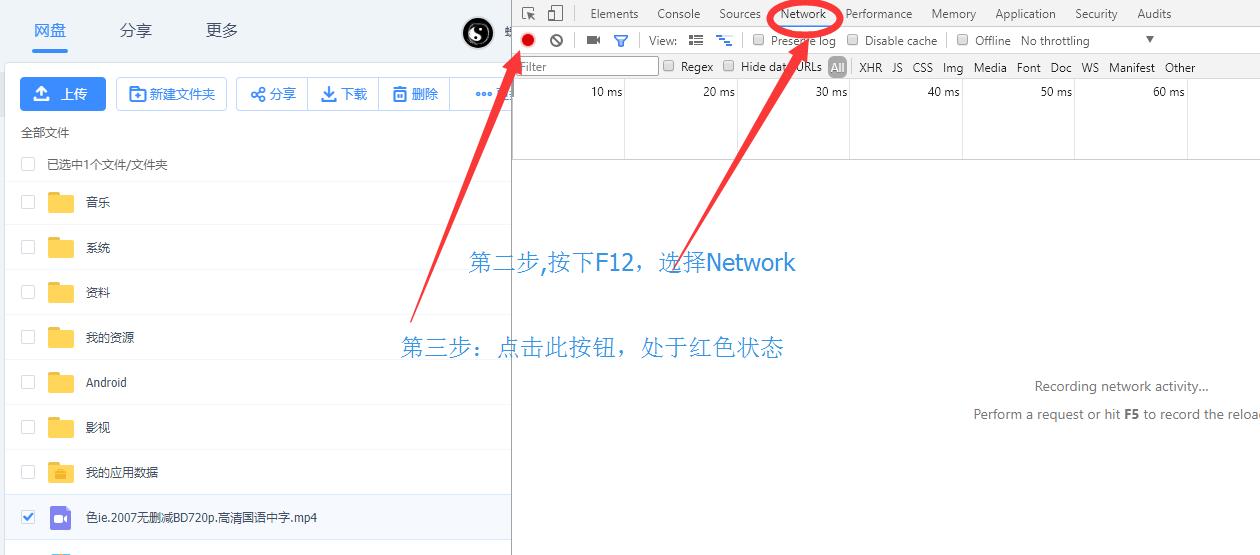Click the 分享 toolbar button
The height and width of the screenshot is (555, 1260).
[272, 94]
